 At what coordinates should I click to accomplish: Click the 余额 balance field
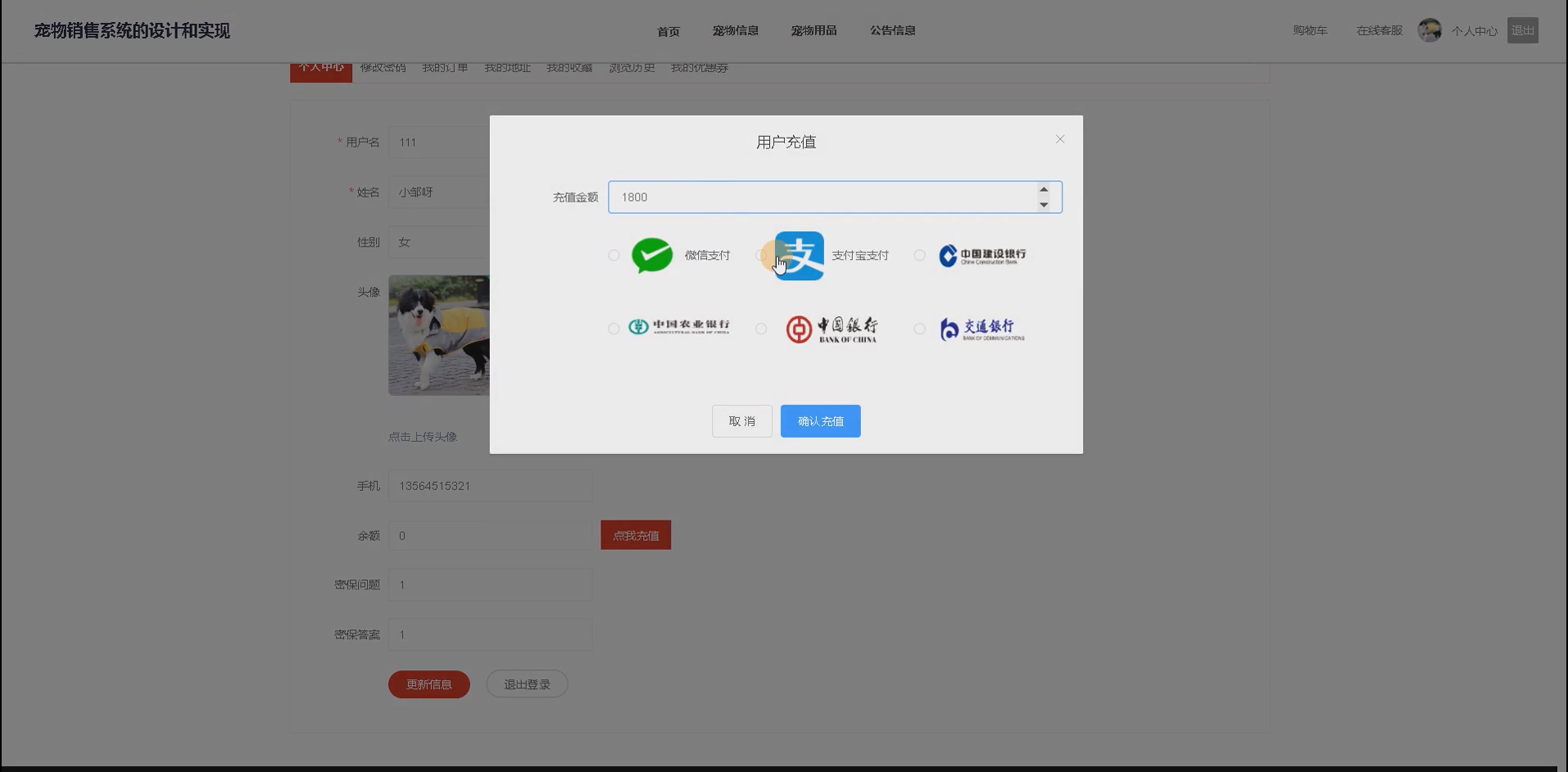pyautogui.click(x=490, y=536)
